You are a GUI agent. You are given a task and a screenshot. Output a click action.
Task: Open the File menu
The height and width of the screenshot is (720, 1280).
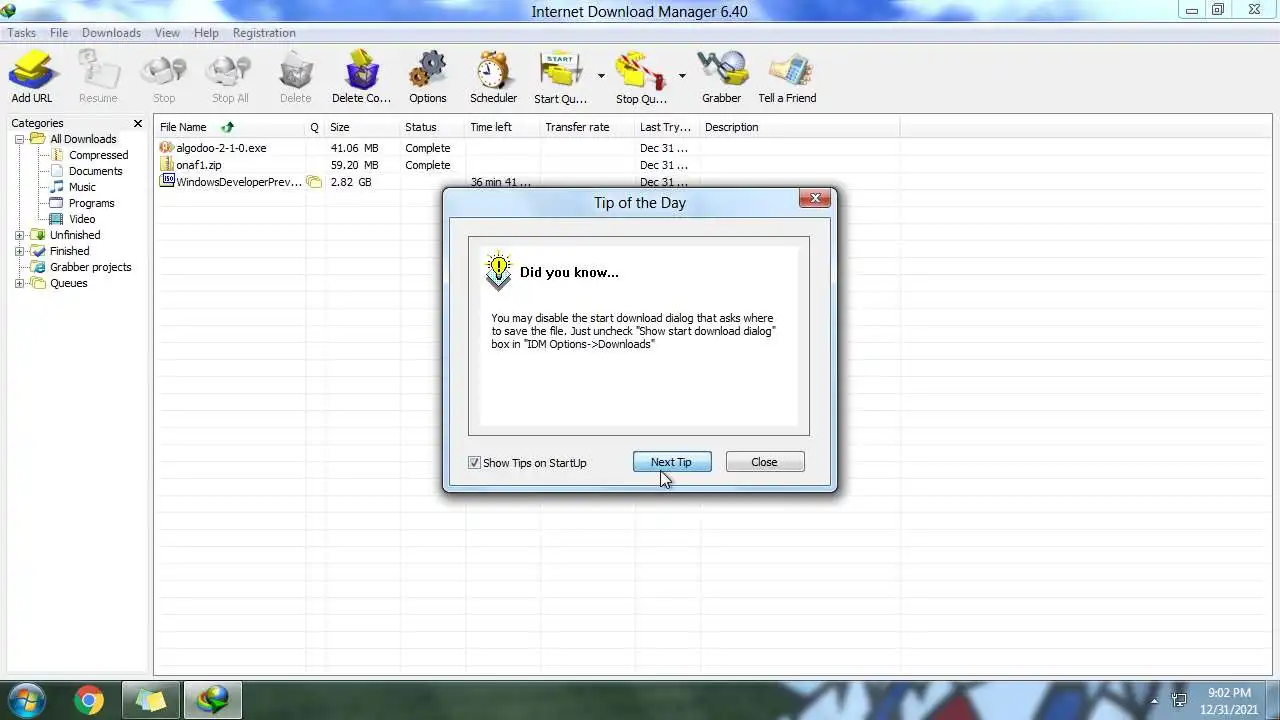[x=59, y=33]
